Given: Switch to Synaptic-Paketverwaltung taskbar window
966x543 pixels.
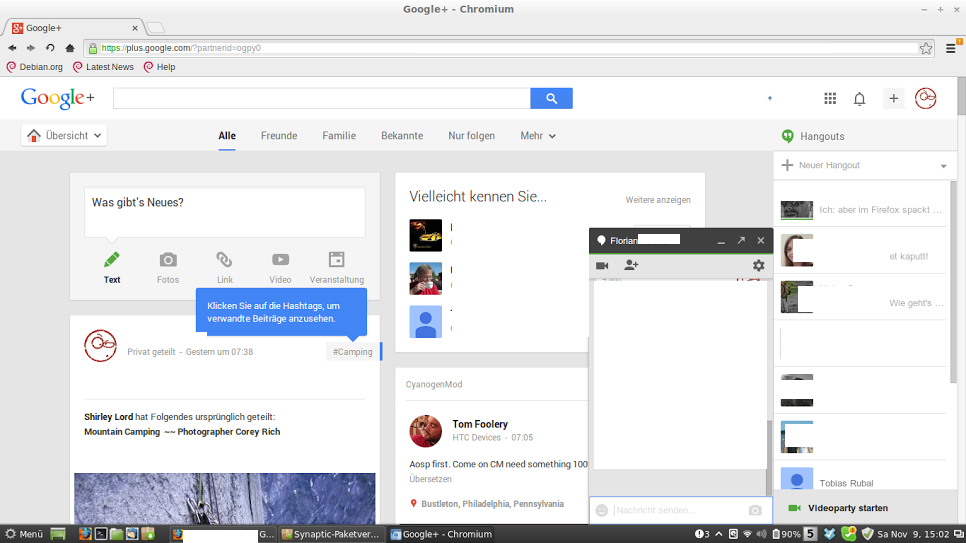Looking at the screenshot, I should click(x=330, y=534).
